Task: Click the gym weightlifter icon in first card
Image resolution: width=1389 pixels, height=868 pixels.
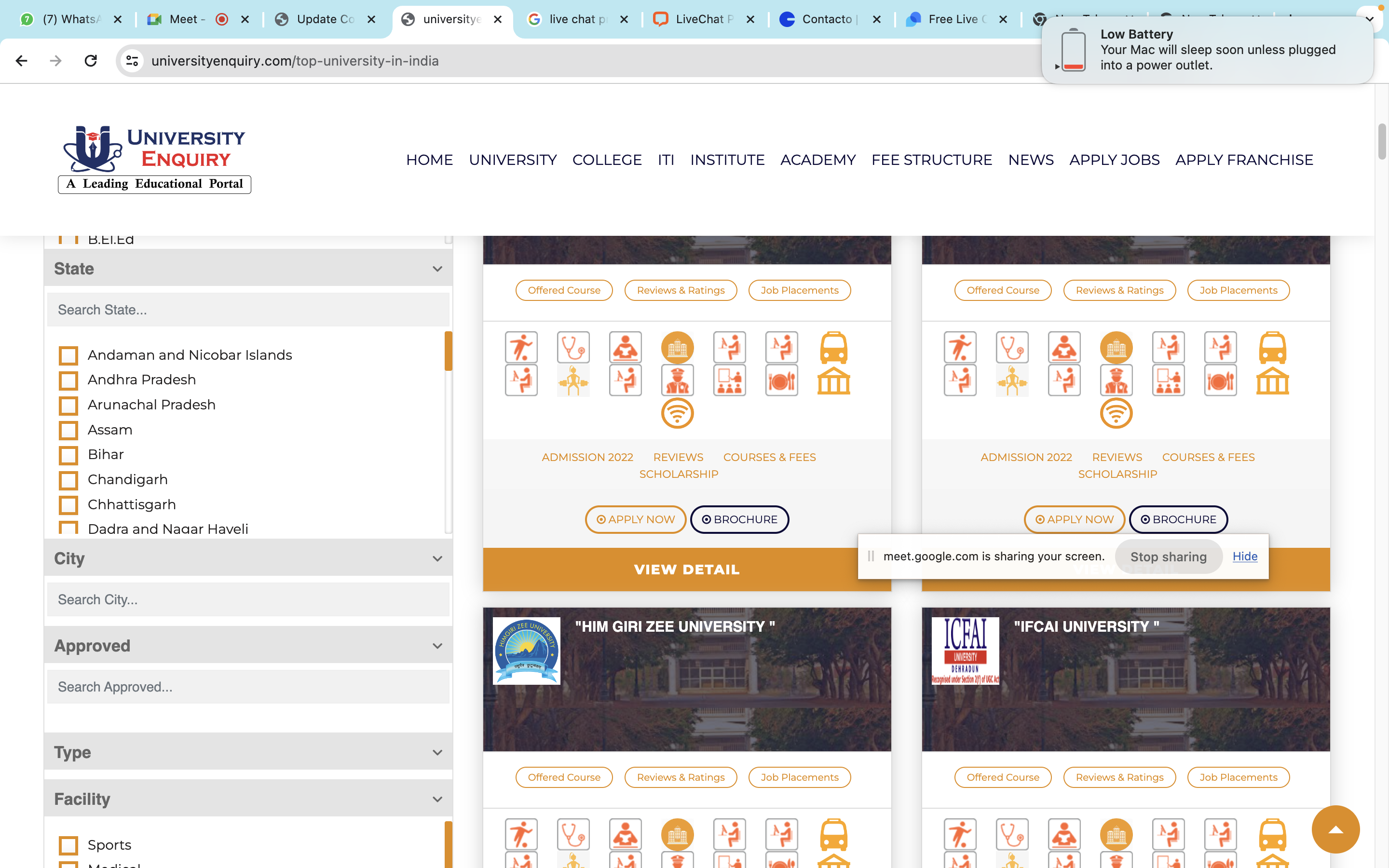Action: pos(573,380)
